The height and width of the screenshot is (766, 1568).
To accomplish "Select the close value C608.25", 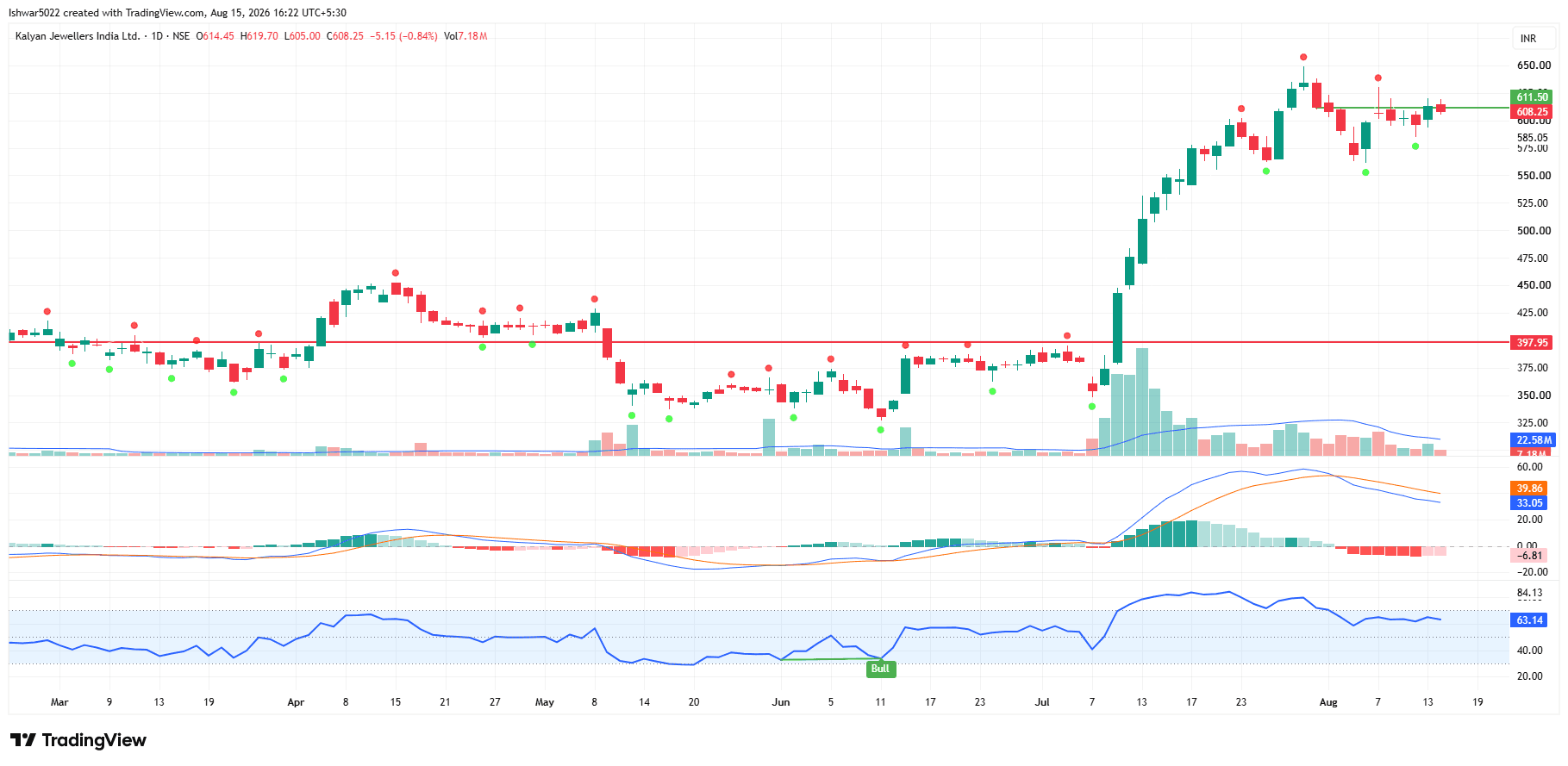I will [x=346, y=36].
